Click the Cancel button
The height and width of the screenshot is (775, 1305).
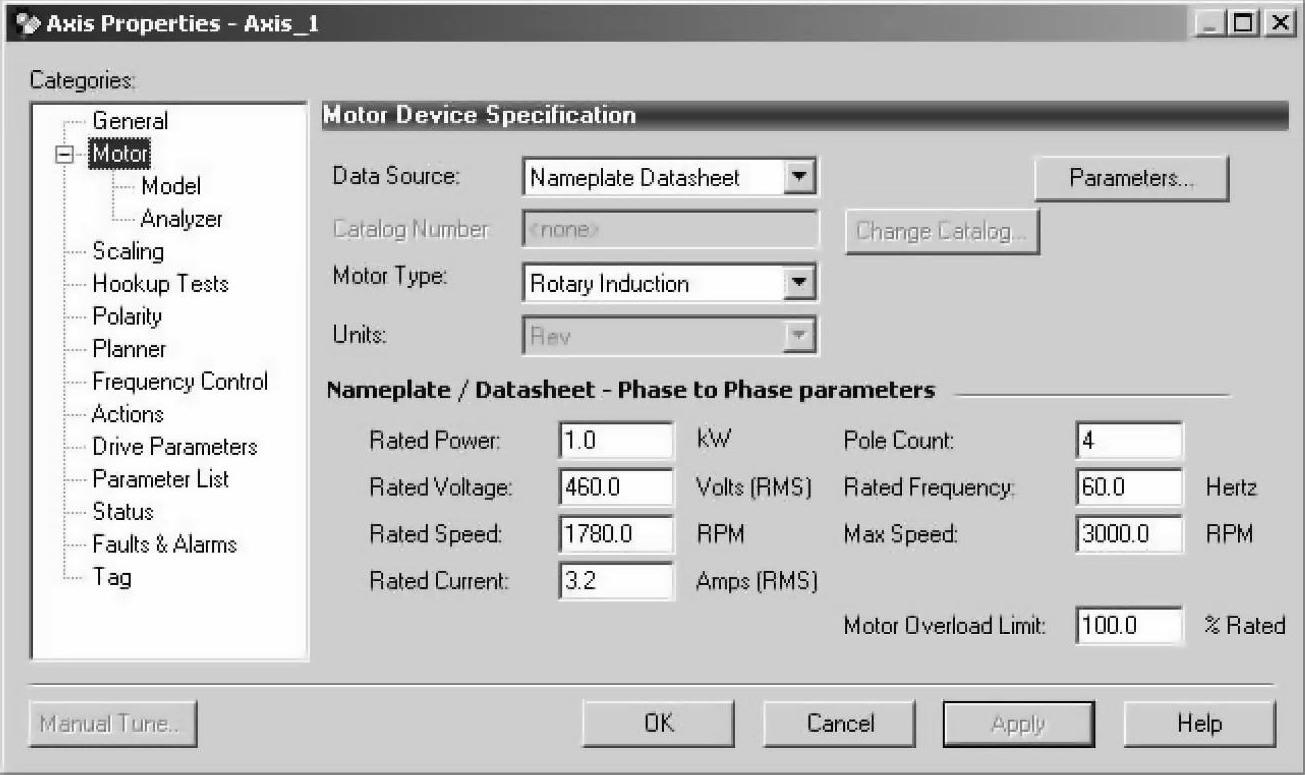pos(840,723)
